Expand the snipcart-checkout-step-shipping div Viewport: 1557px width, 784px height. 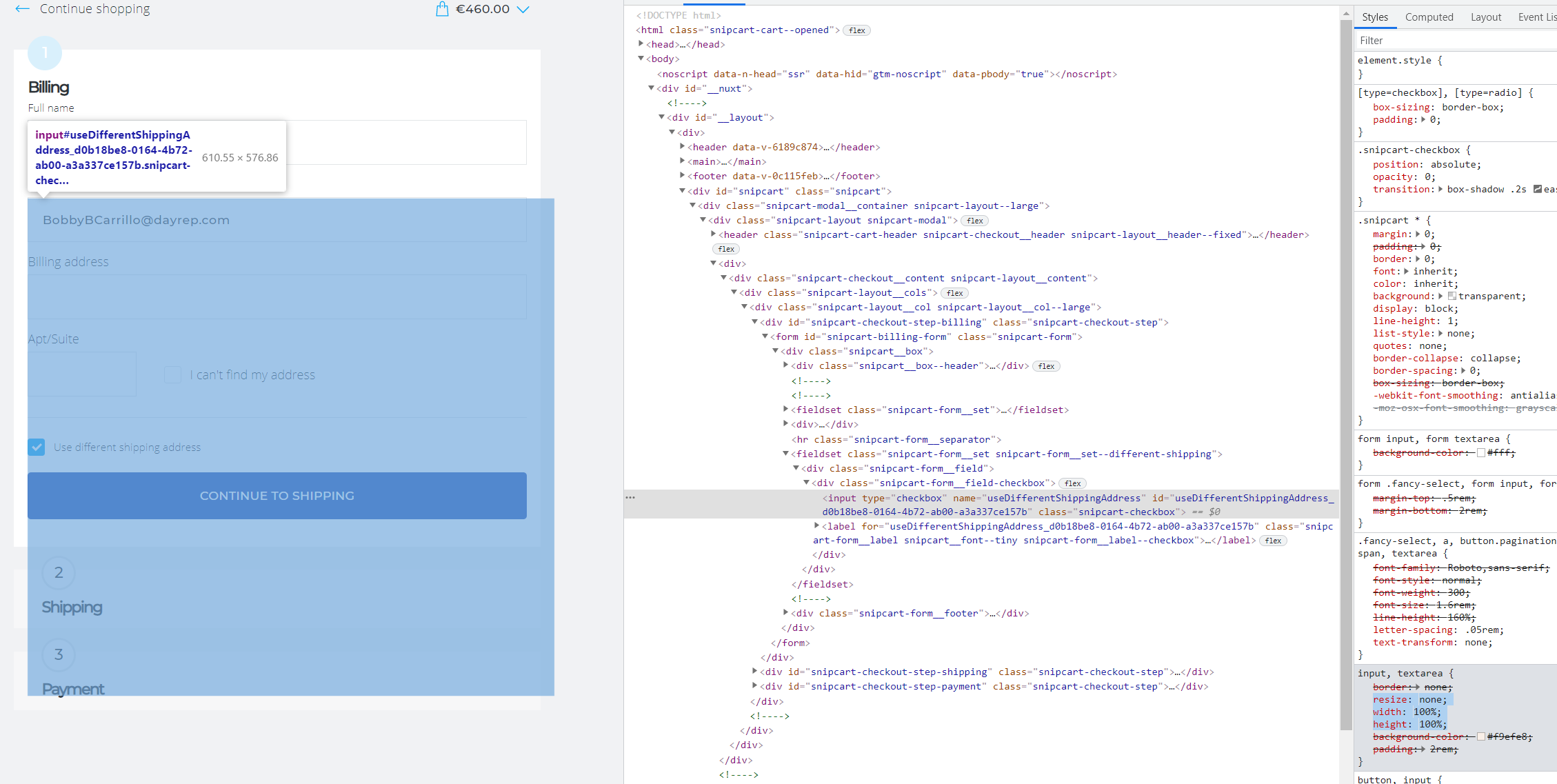point(755,672)
